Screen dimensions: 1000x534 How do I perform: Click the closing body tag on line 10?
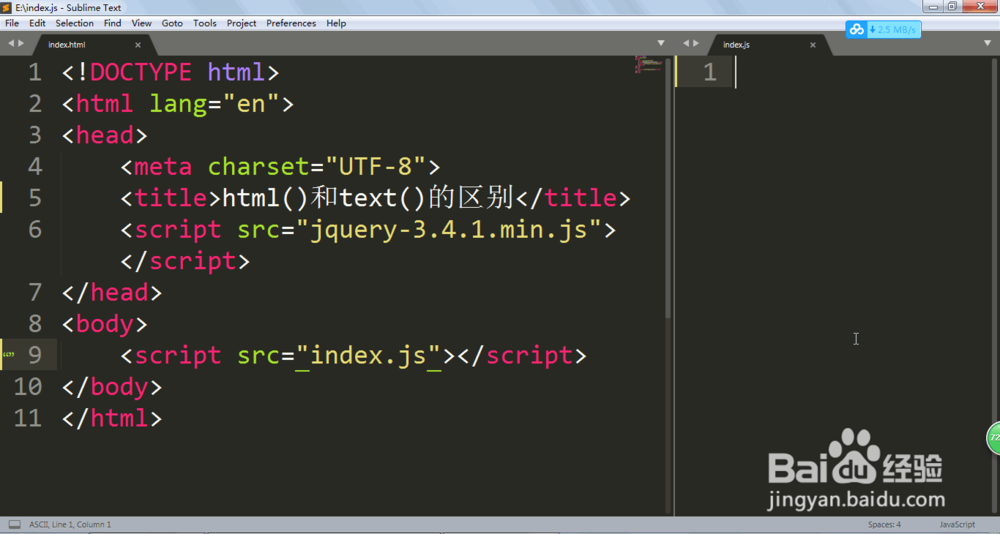pos(112,387)
